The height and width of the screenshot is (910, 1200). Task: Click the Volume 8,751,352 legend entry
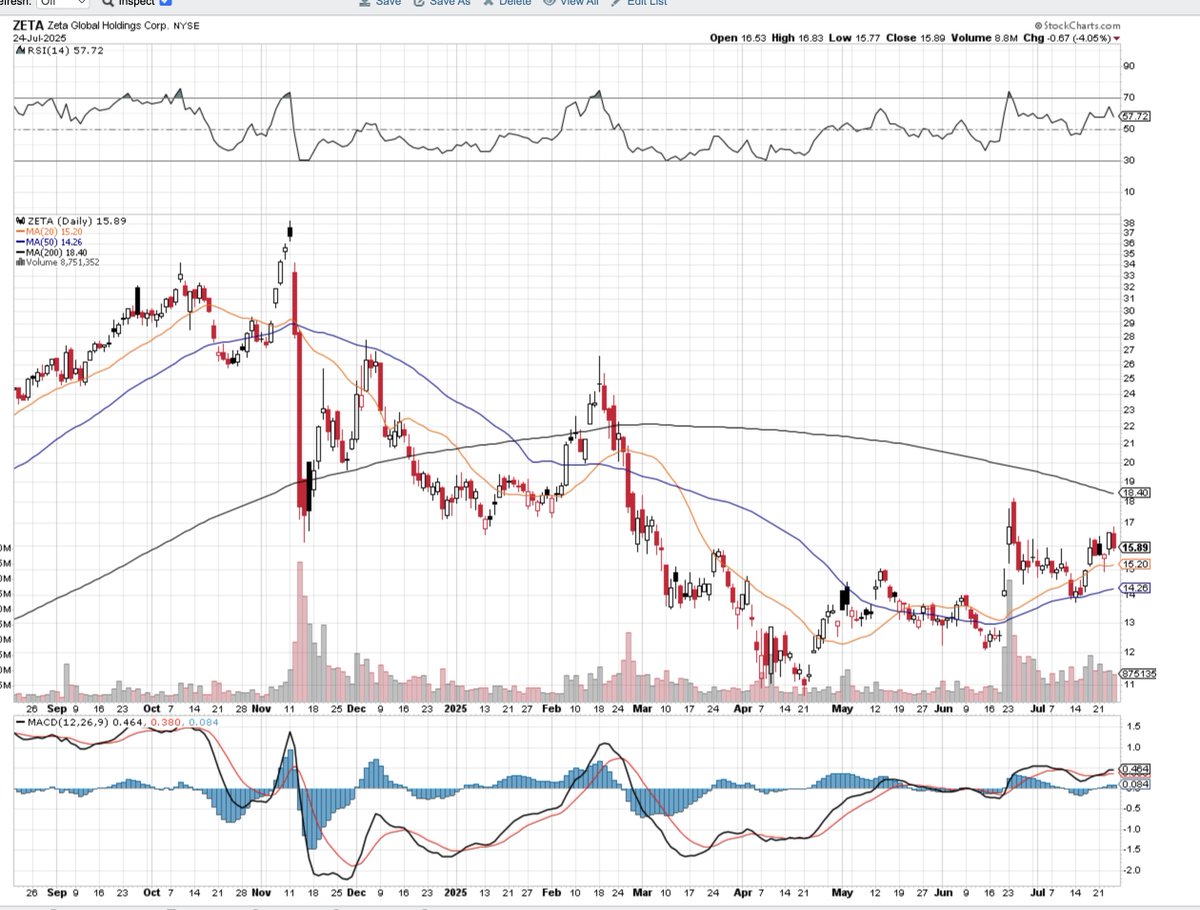coord(56,262)
